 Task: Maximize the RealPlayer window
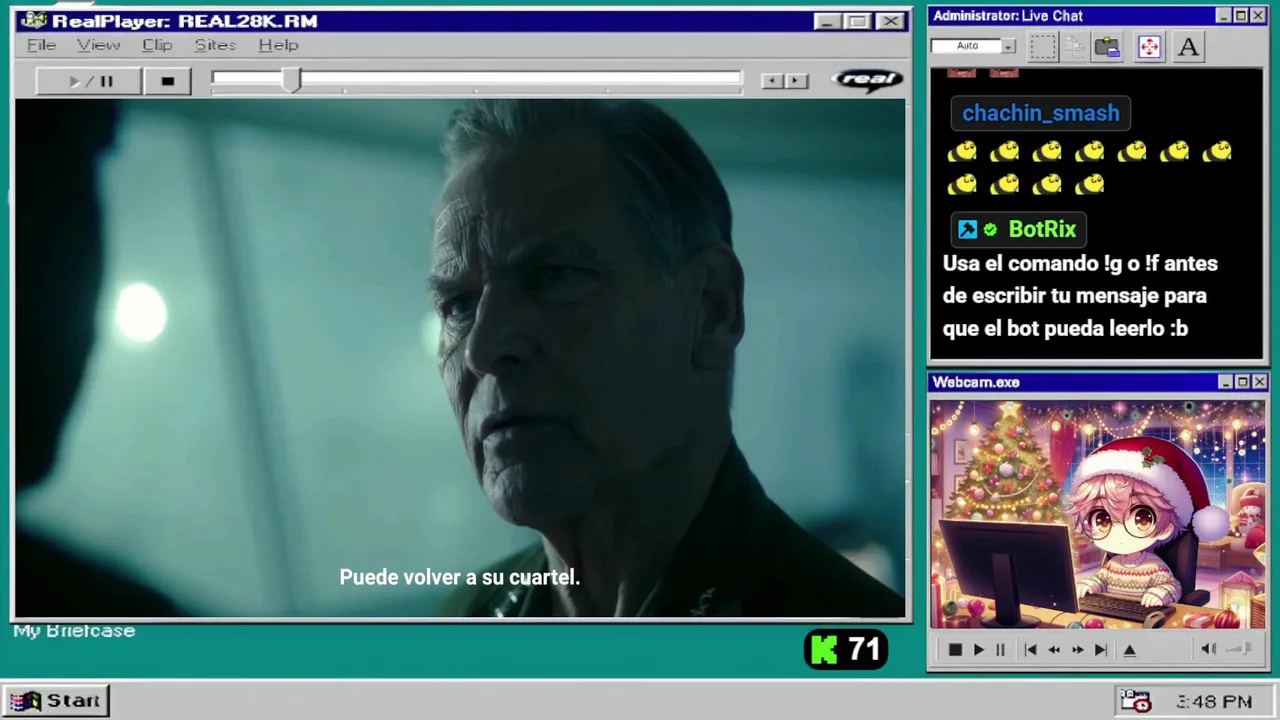(x=857, y=21)
